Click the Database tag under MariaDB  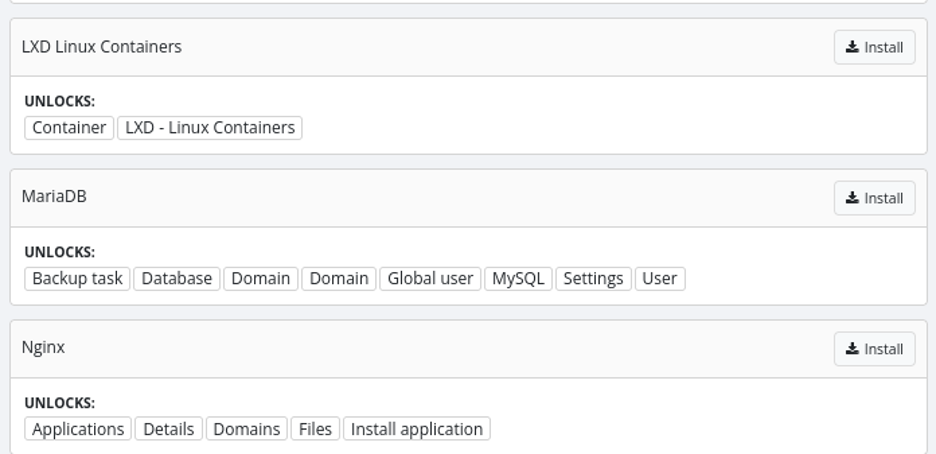point(177,279)
